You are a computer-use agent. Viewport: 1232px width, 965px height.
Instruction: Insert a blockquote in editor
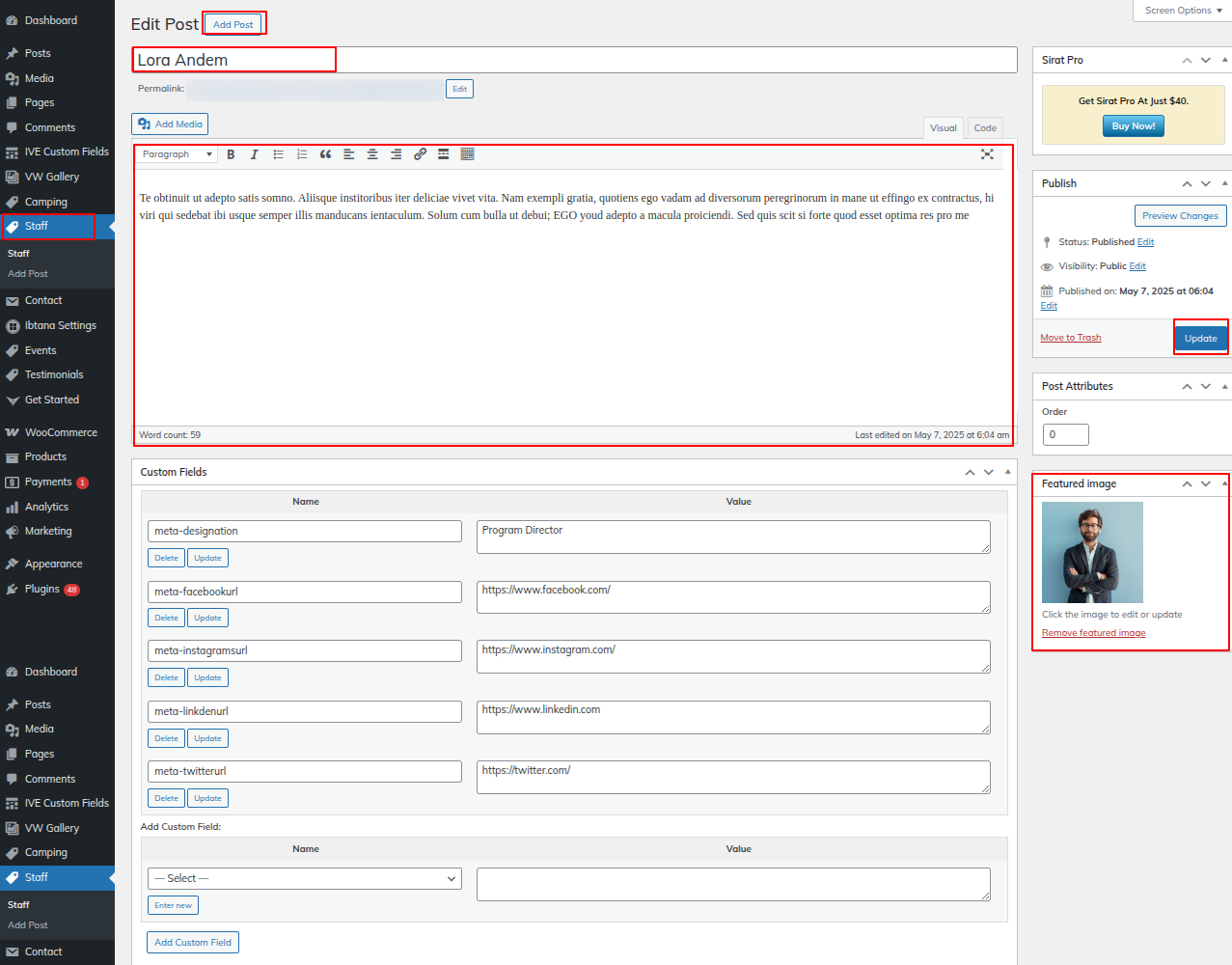pos(325,154)
